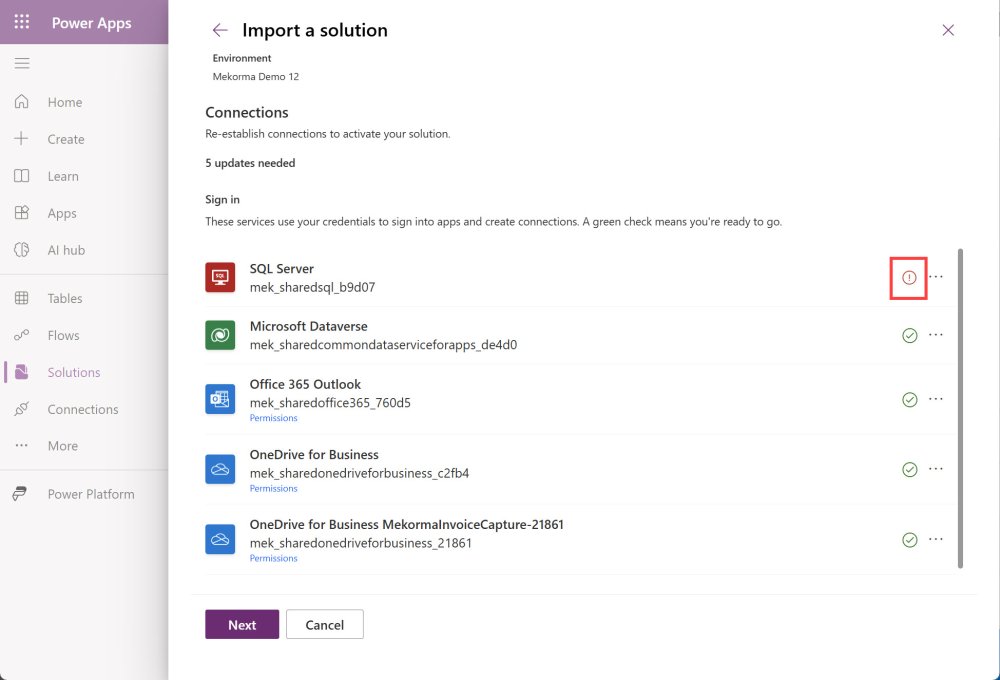Click the Flows icon in sidebar
Viewport: 1000px width, 680px height.
(x=22, y=335)
